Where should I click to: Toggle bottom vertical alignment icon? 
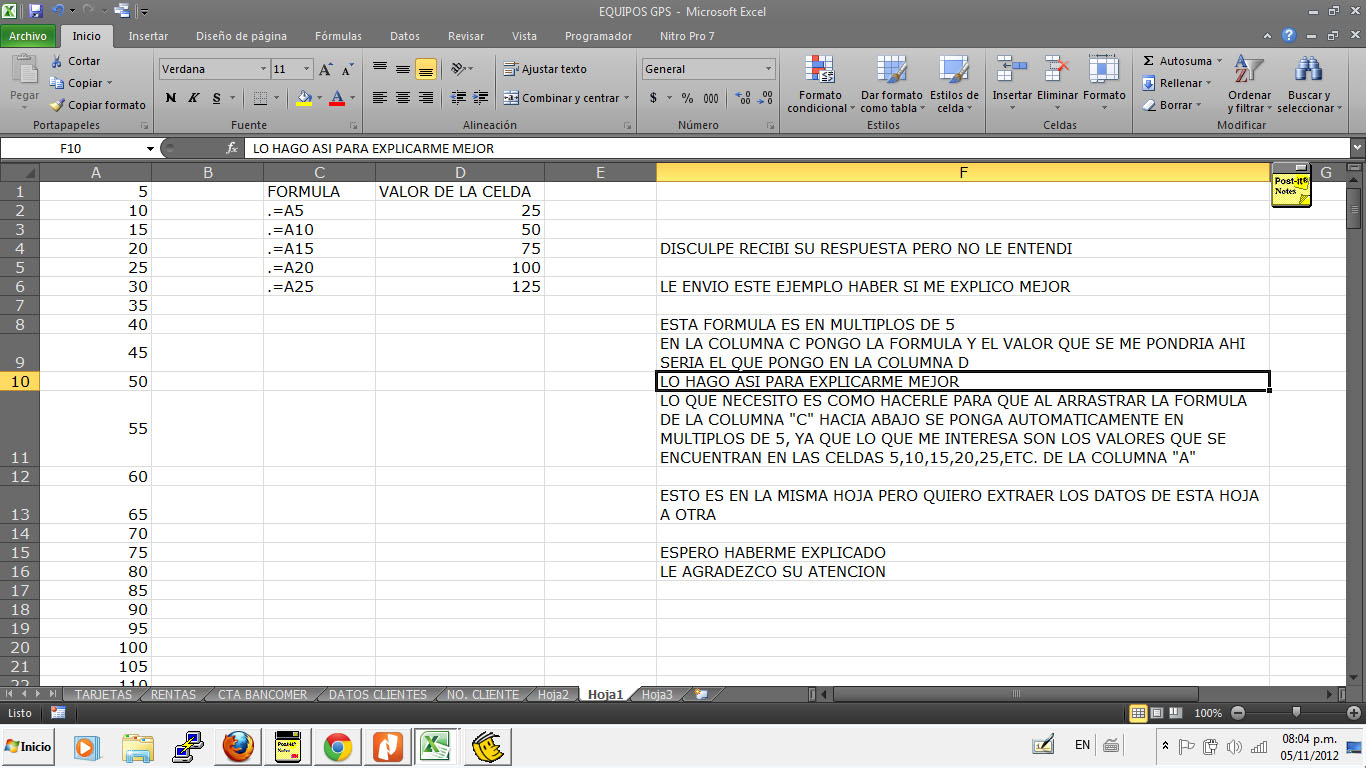pos(426,69)
